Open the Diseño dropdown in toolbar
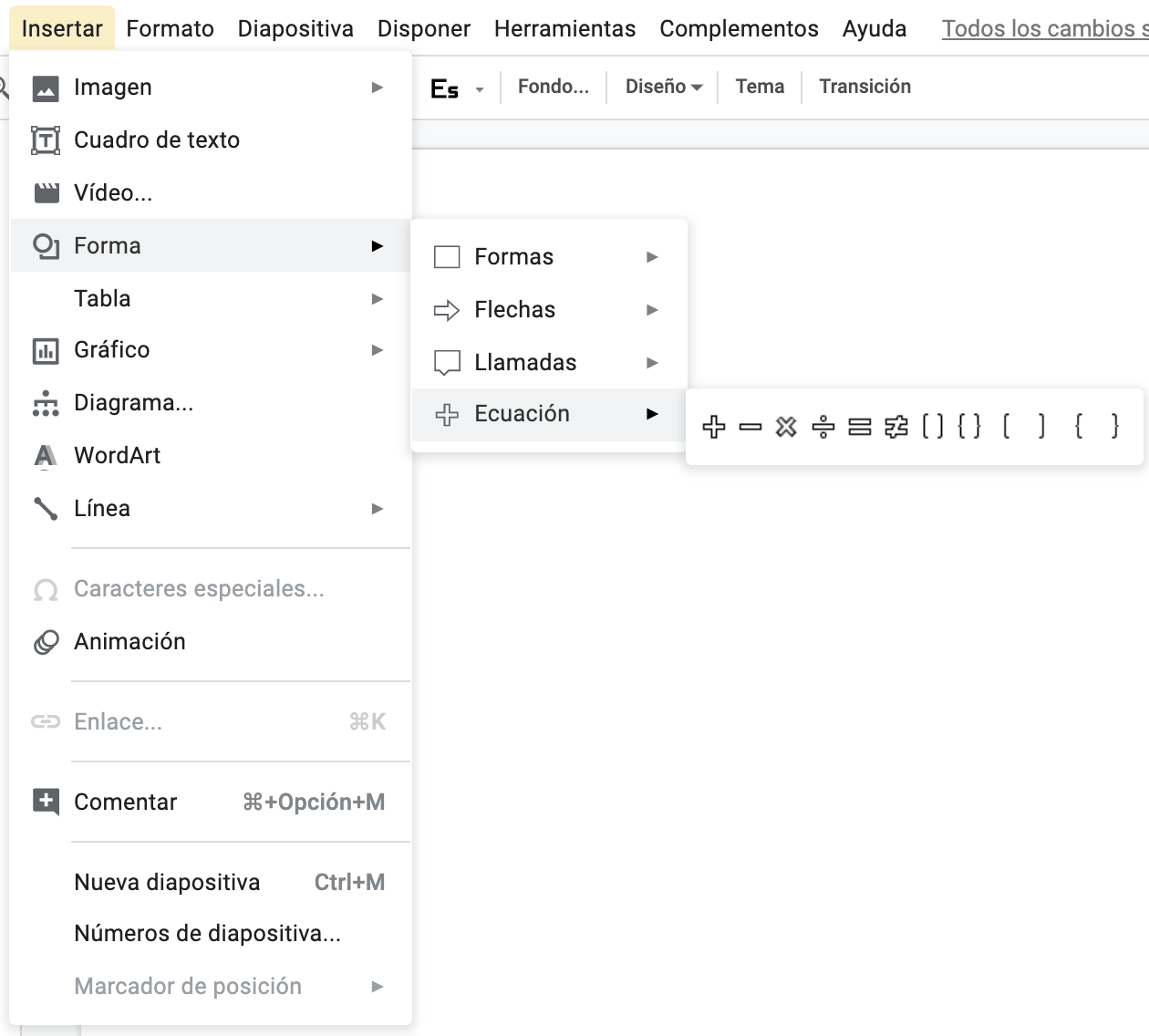Screen dimensions: 1149x1036 (664, 87)
